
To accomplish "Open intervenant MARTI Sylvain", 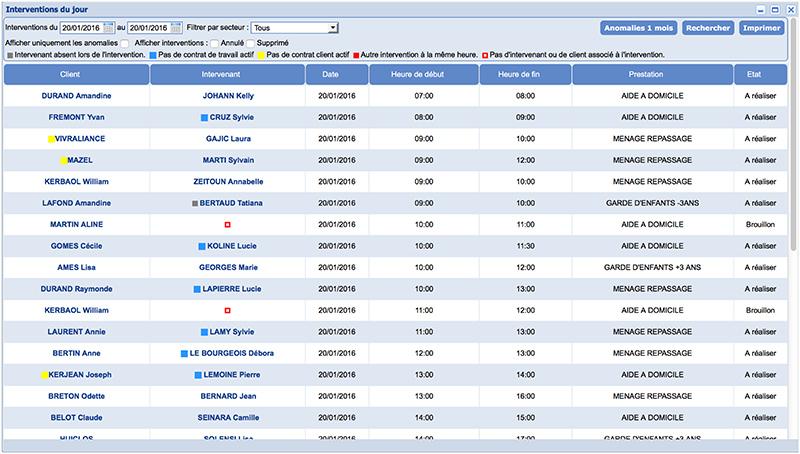I will tap(228, 160).
